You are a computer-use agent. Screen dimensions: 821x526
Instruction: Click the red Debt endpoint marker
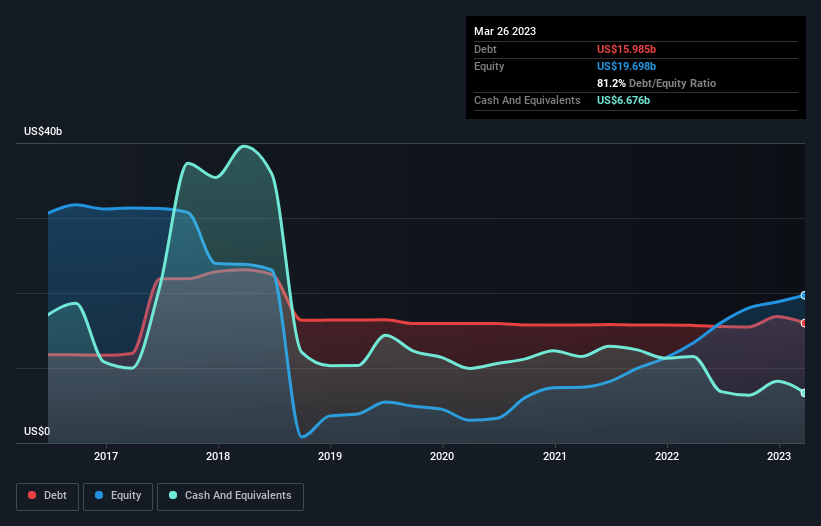point(804,323)
